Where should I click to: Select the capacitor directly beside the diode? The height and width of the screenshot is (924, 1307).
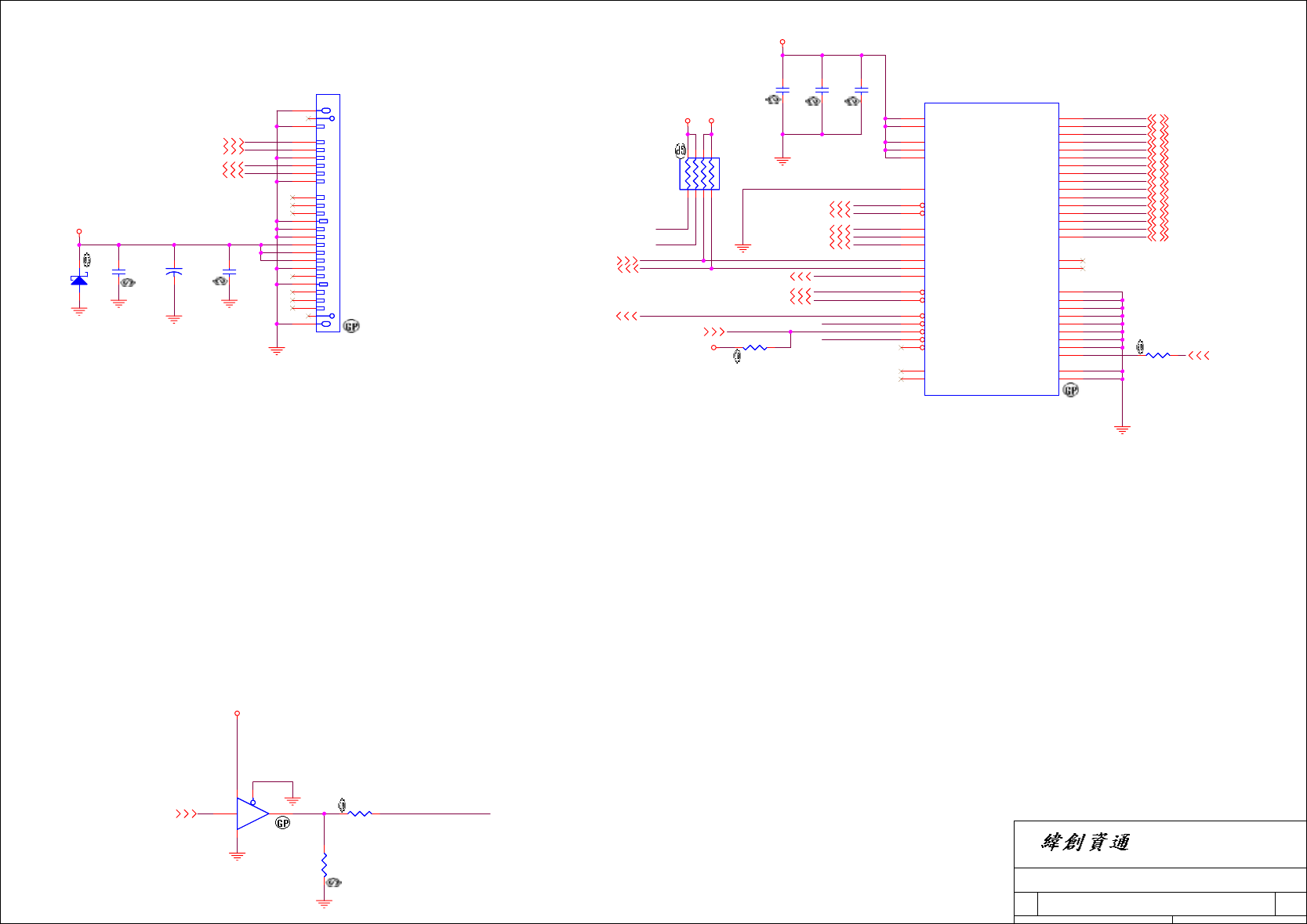click(x=119, y=271)
